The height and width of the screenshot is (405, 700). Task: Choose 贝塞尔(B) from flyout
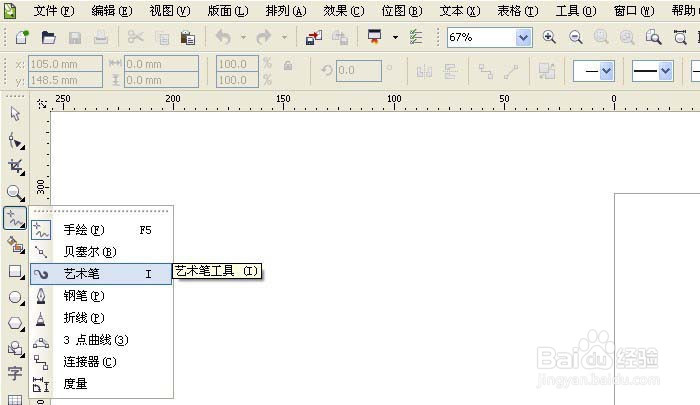(101, 252)
